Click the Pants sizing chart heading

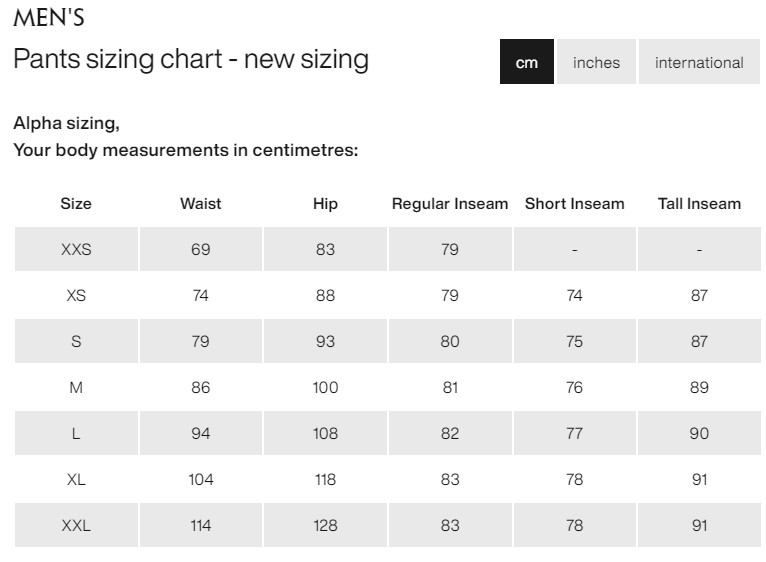191,59
